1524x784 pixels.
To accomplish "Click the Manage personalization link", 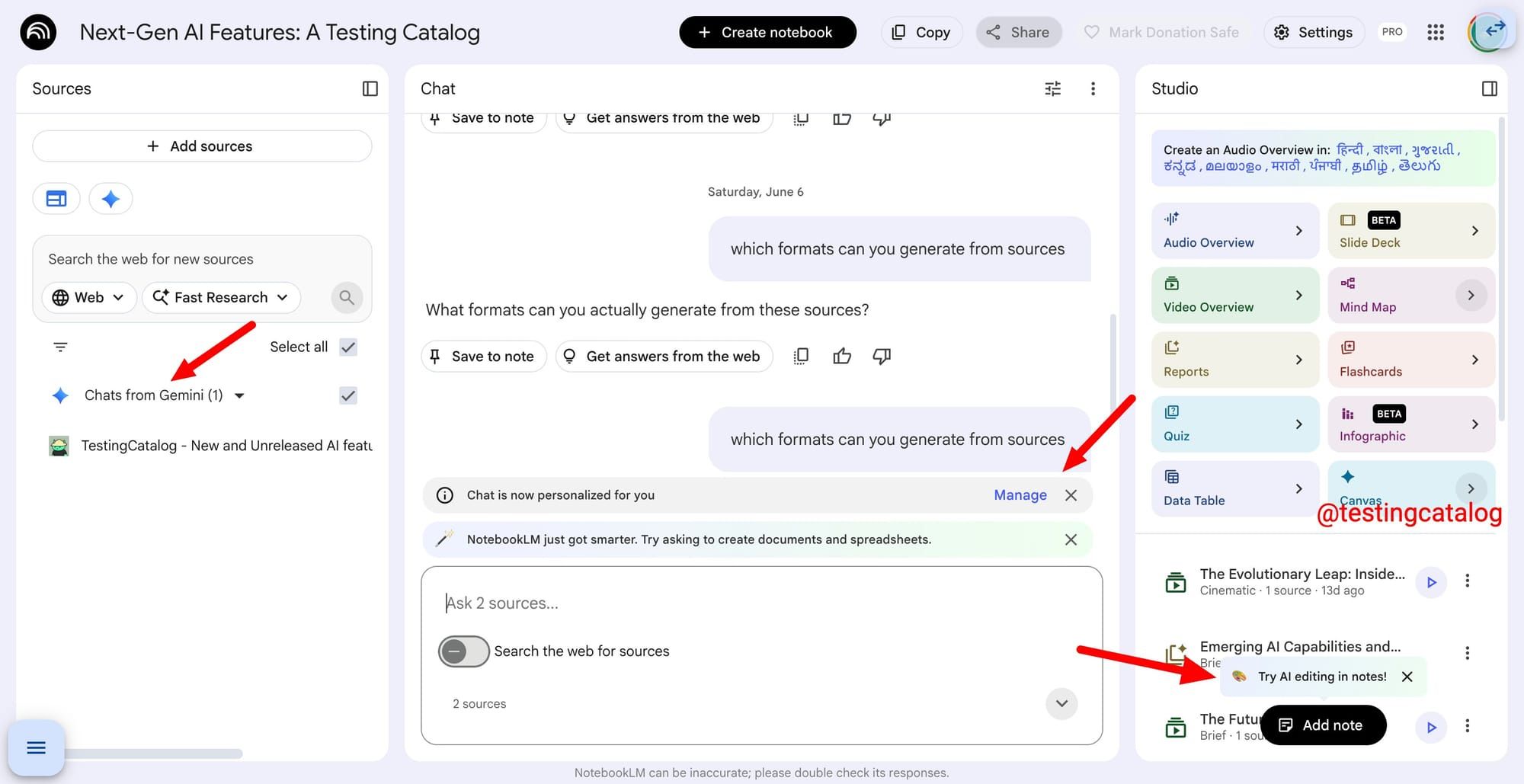I will tap(1020, 495).
